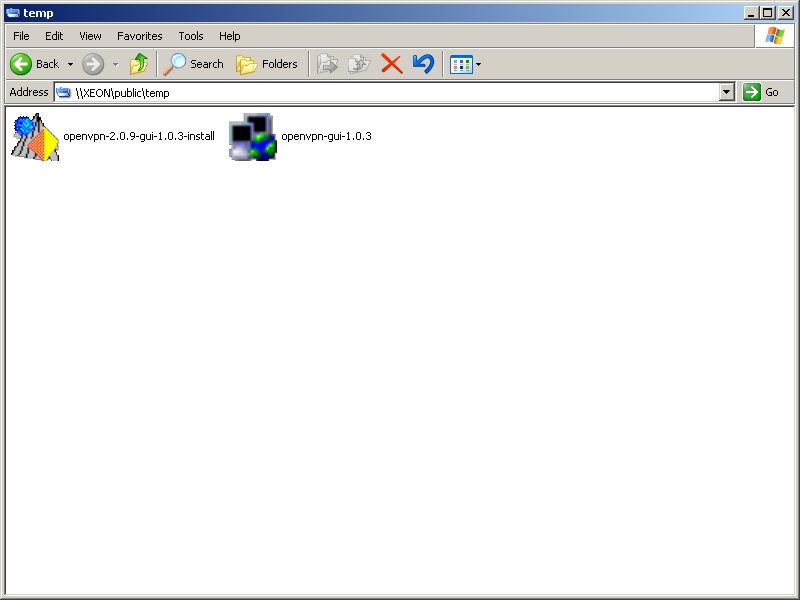Click the green Back arrow button

[x=22, y=64]
